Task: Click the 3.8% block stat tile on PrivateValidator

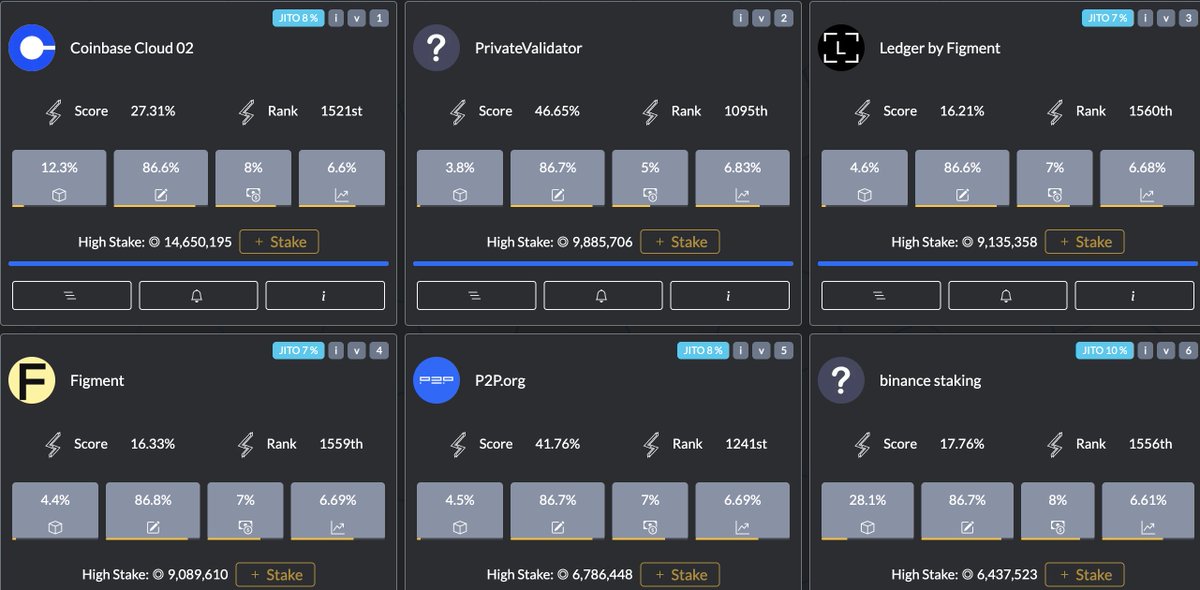Action: tap(460, 178)
